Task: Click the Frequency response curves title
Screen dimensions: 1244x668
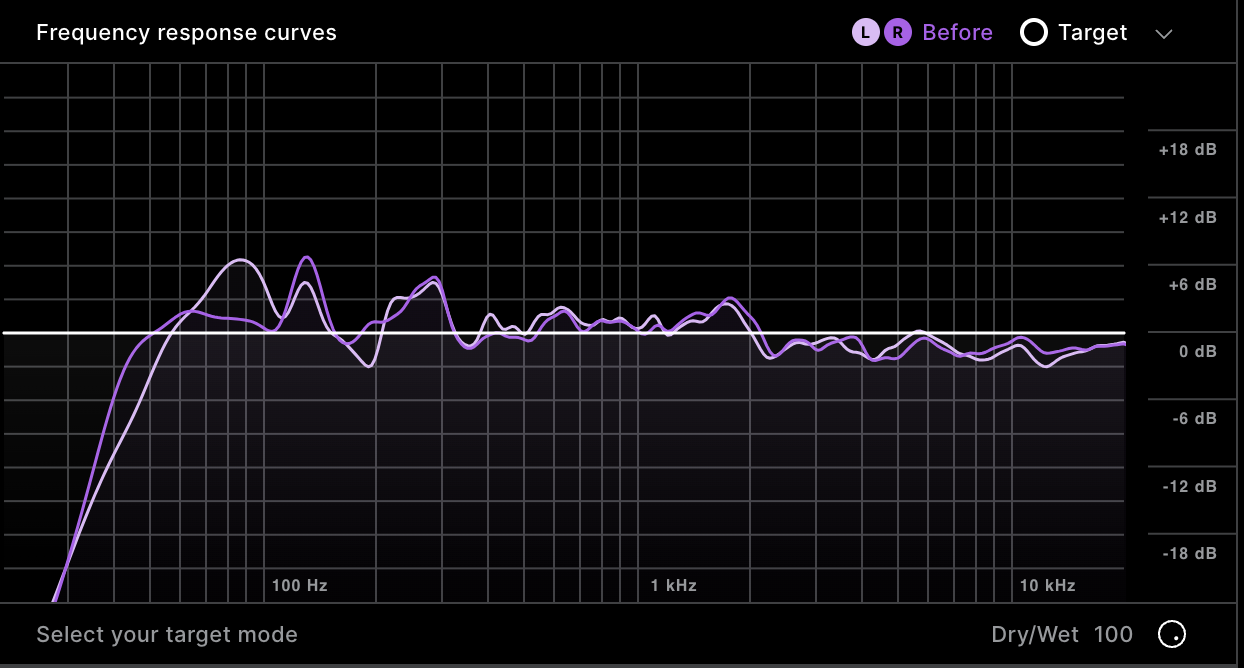Action: click(x=186, y=33)
